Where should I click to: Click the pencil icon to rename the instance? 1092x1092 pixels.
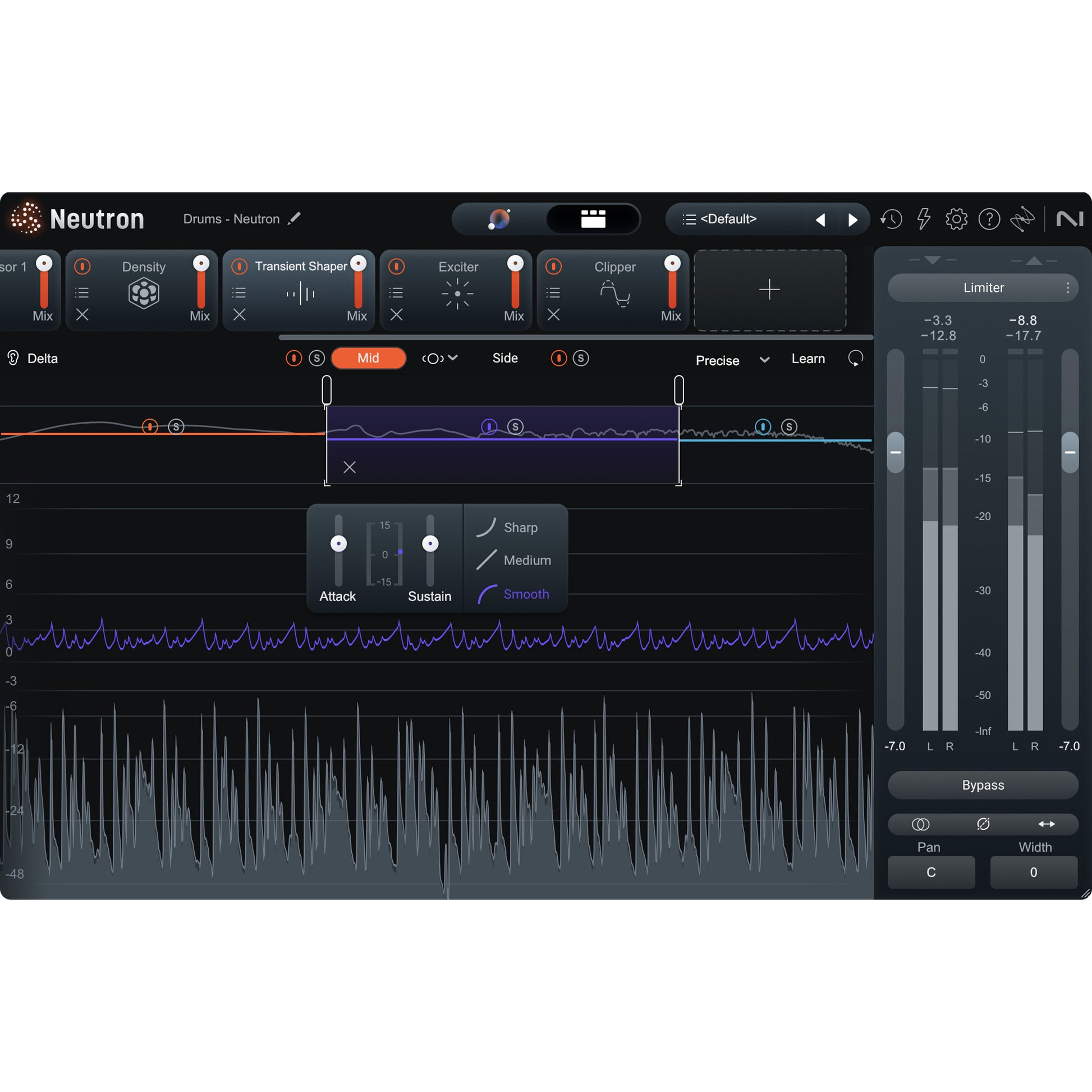[294, 219]
